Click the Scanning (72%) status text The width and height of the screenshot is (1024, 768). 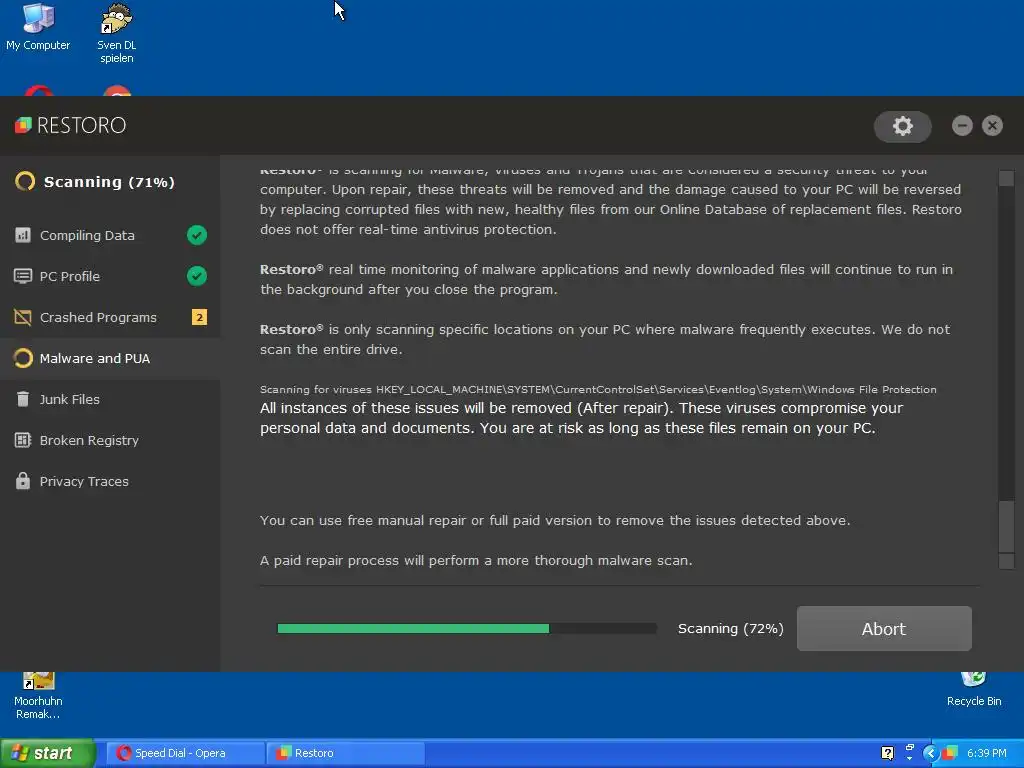[x=730, y=628]
